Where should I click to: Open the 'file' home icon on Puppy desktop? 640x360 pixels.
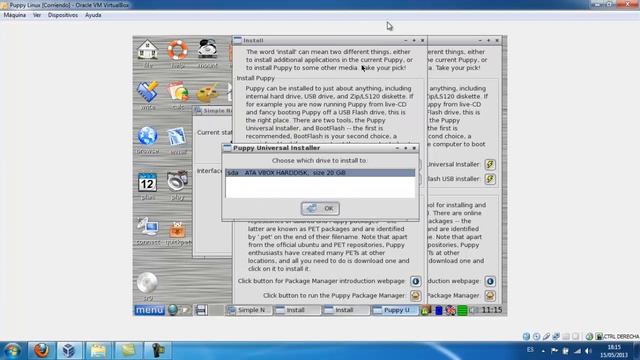click(x=147, y=50)
